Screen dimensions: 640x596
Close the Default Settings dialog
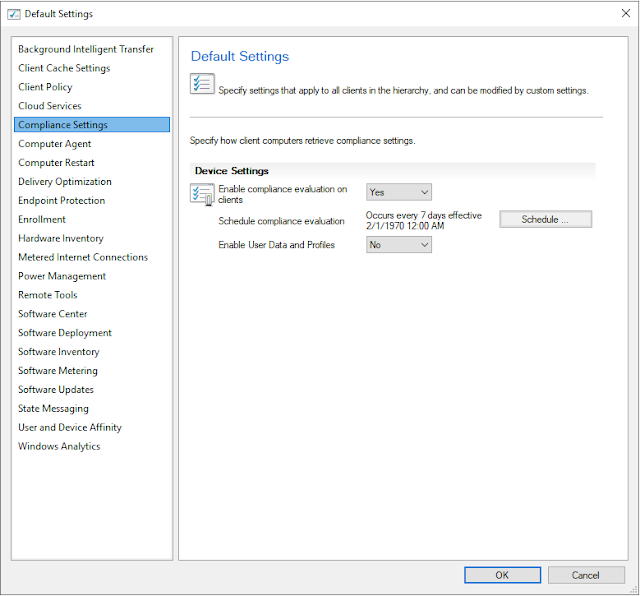(626, 13)
